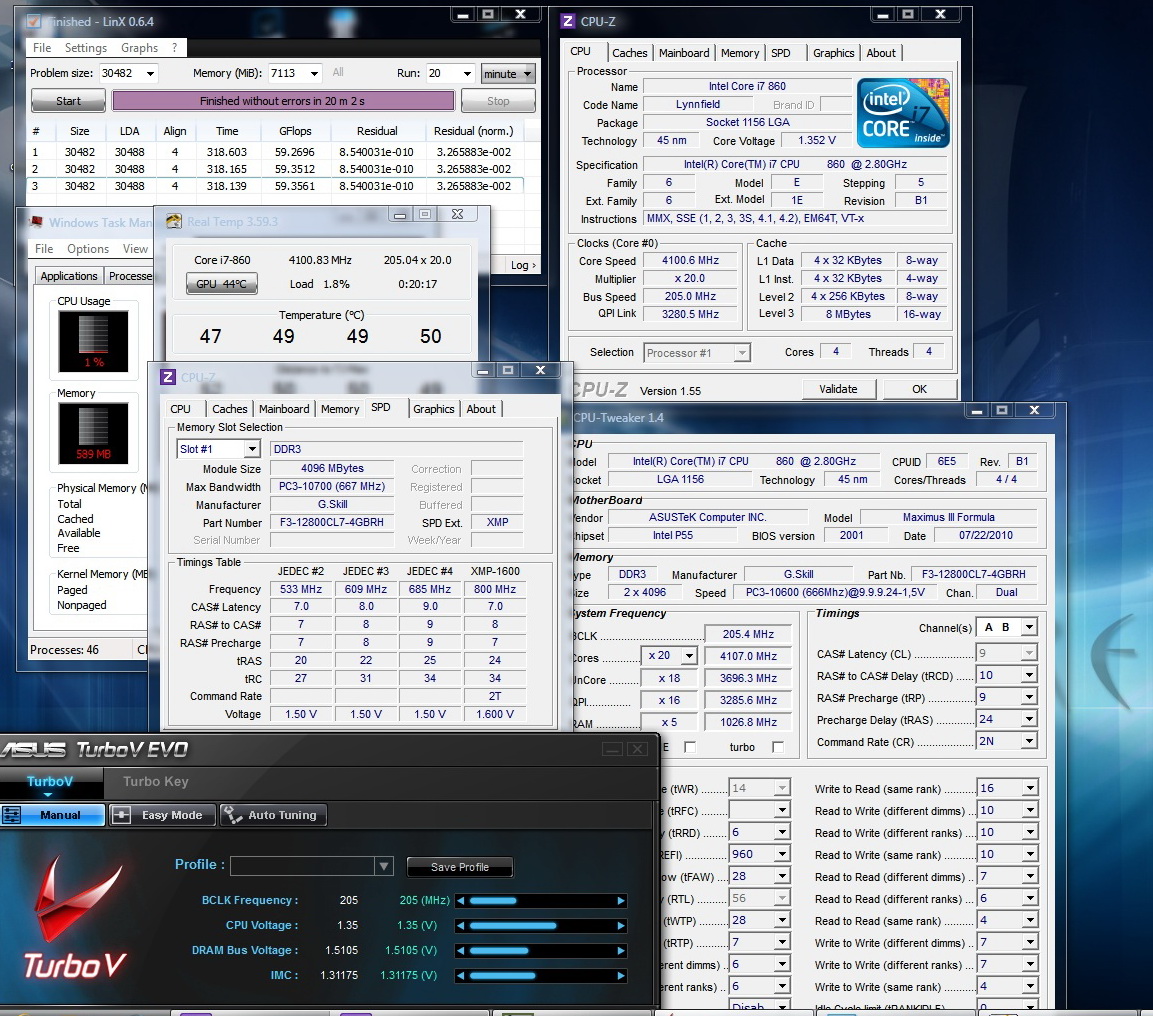This screenshot has width=1153, height=1016.
Task: Click the Start button in LinX
Action: point(68,101)
